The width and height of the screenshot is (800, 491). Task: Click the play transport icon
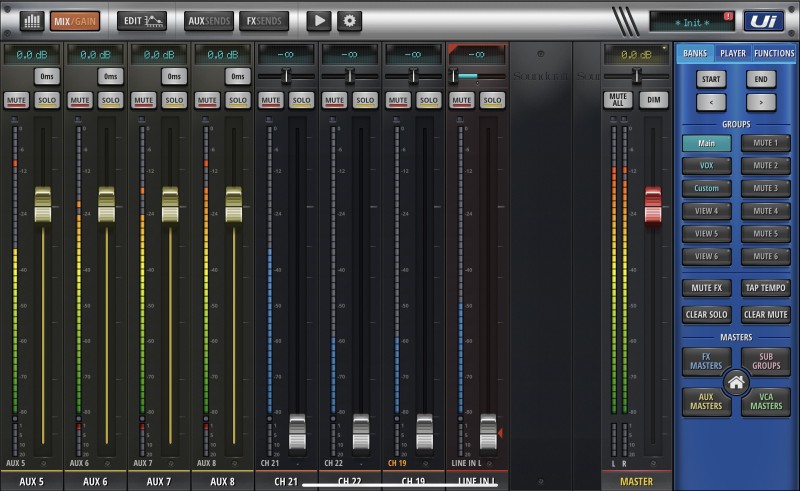coord(318,20)
